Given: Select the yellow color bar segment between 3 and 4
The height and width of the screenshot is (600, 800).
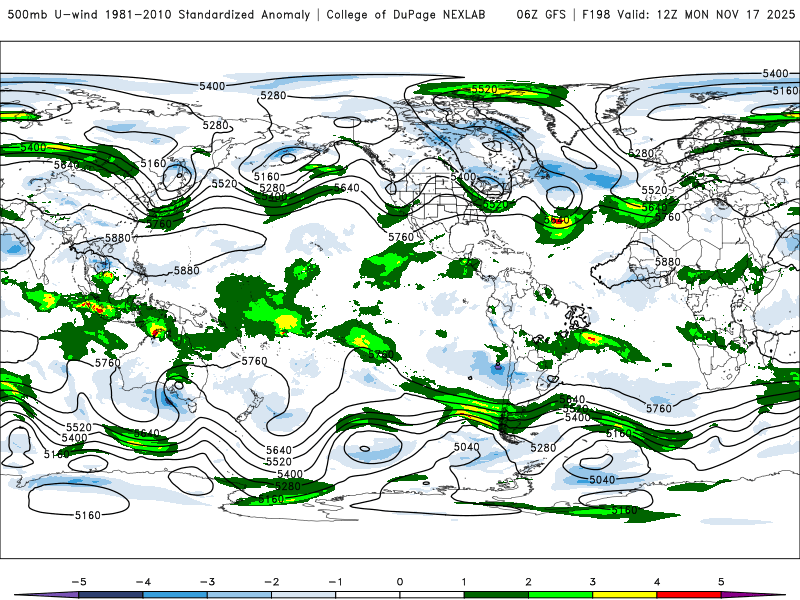Looking at the screenshot, I should [624, 595].
